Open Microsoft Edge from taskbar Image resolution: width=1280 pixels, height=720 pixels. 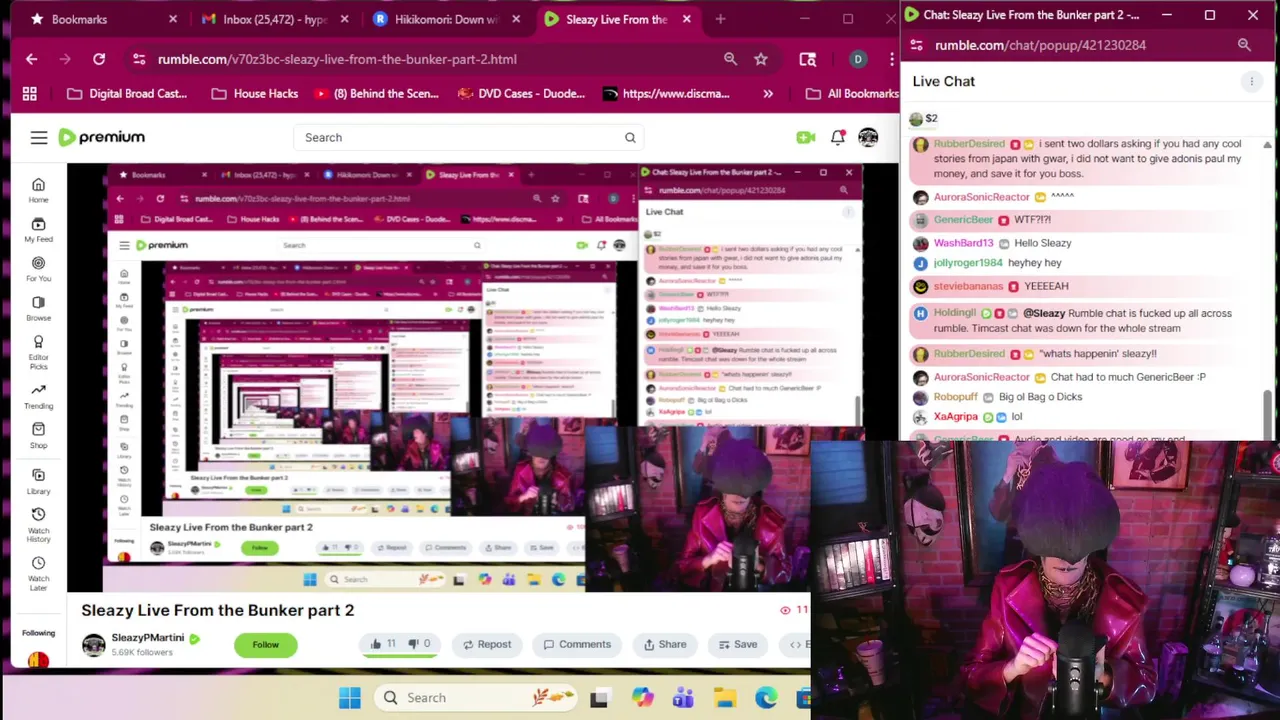coord(766,698)
